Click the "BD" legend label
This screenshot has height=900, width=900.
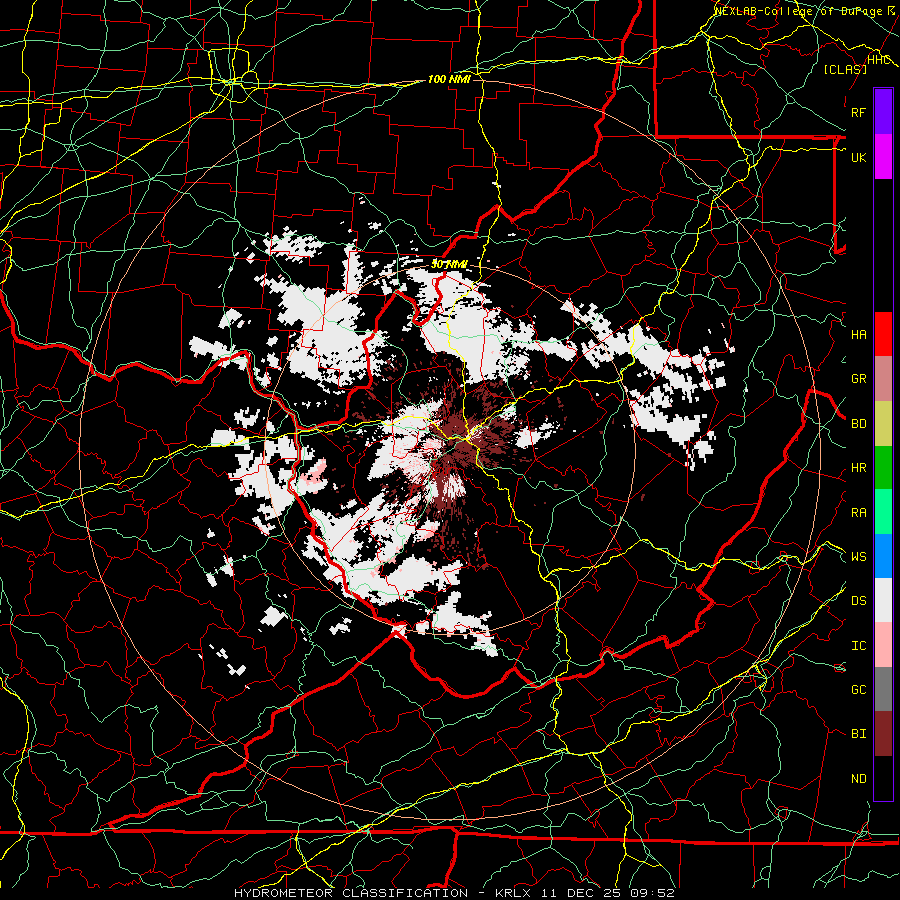(x=859, y=423)
